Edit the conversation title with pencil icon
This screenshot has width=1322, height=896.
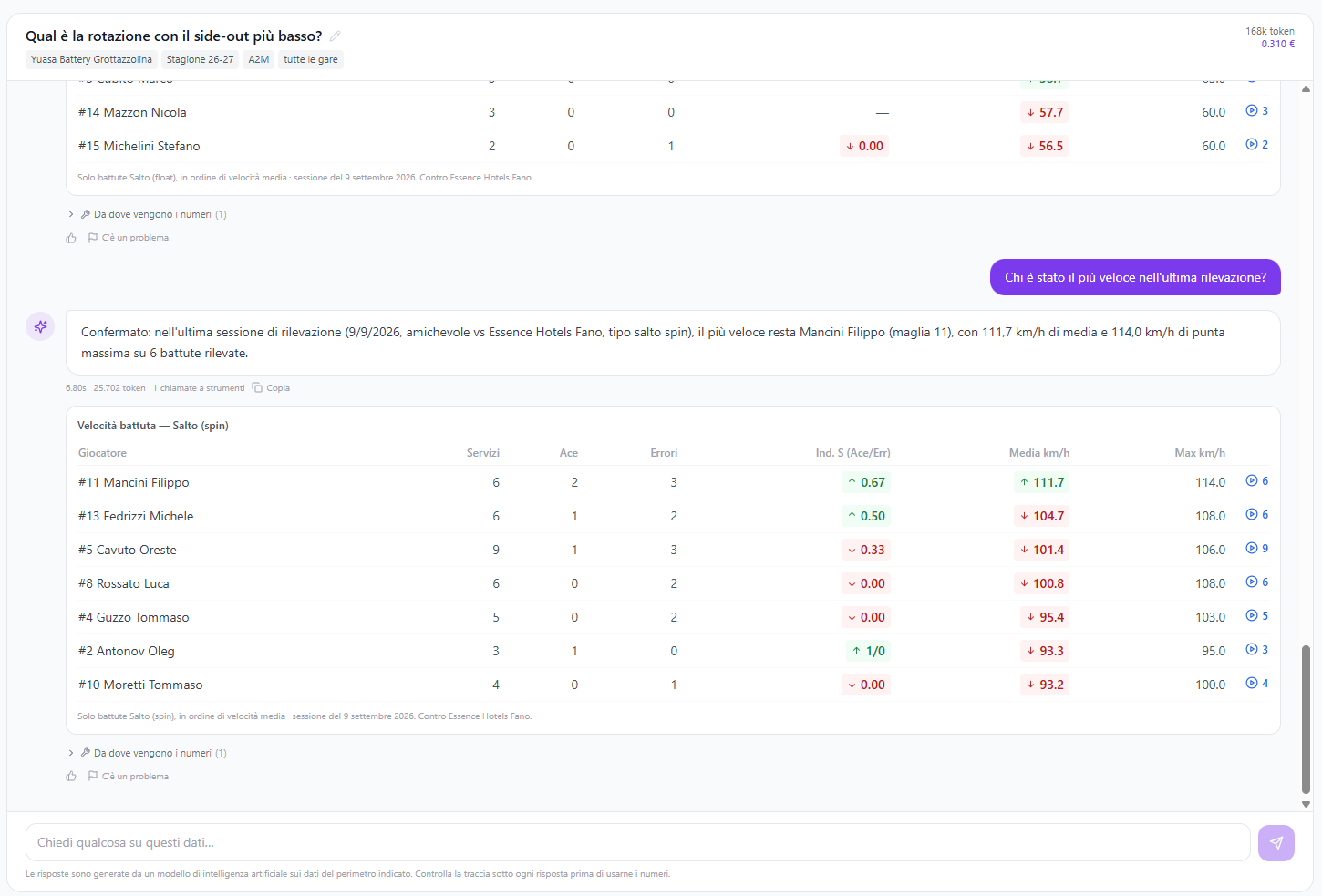coord(335,36)
